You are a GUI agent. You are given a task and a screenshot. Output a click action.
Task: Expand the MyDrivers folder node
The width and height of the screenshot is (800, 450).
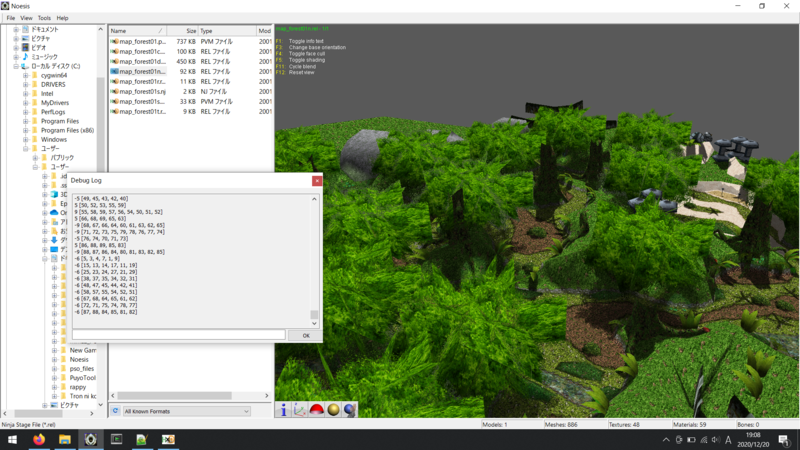click(26, 103)
